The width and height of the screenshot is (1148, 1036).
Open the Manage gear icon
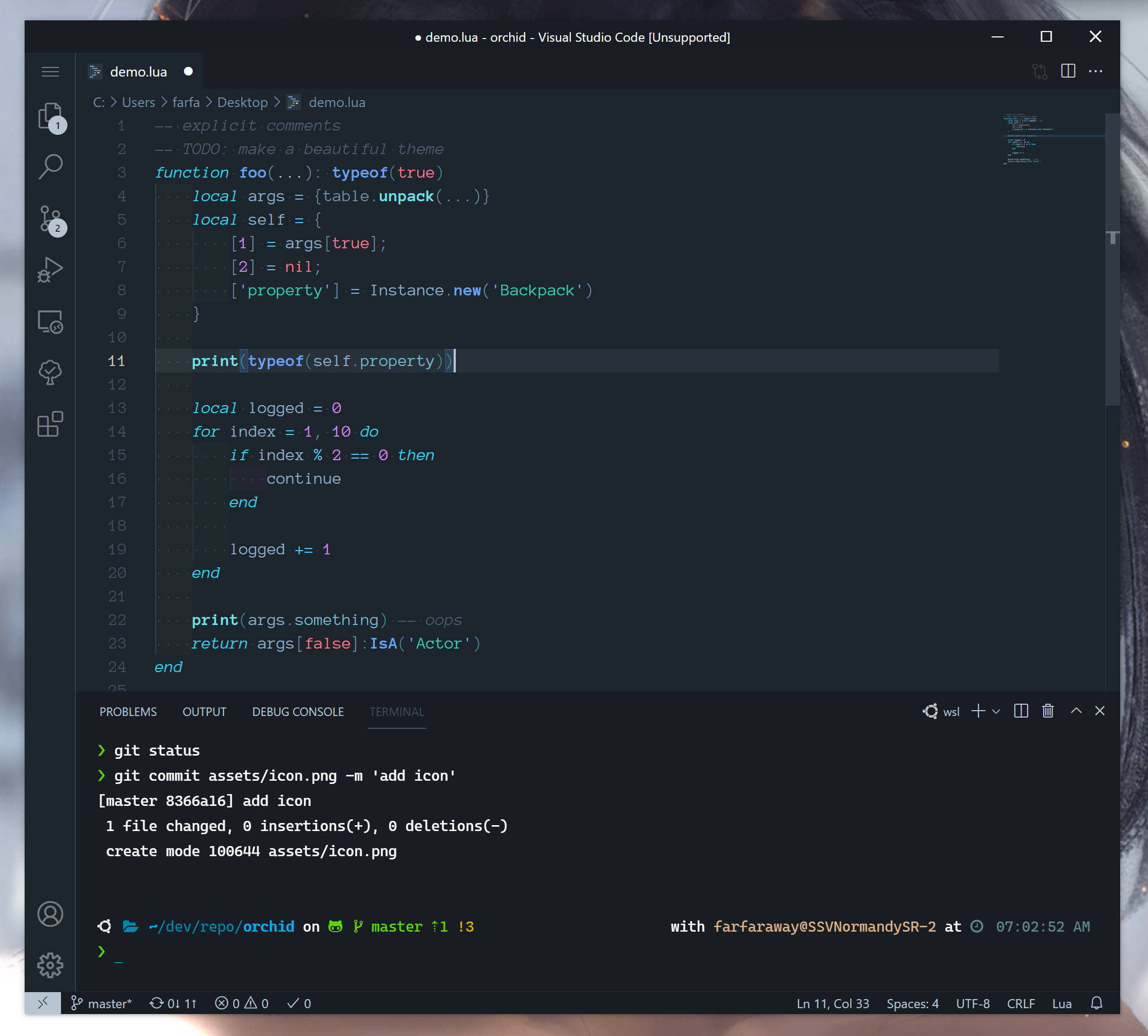click(x=50, y=965)
